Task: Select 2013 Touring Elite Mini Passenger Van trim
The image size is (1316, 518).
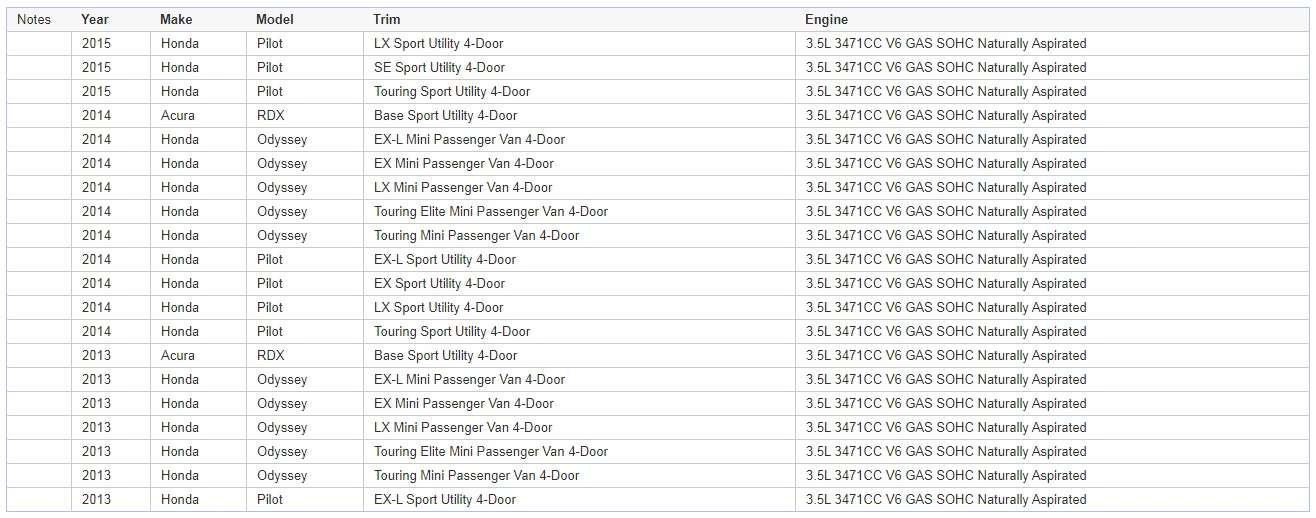Action: point(490,452)
